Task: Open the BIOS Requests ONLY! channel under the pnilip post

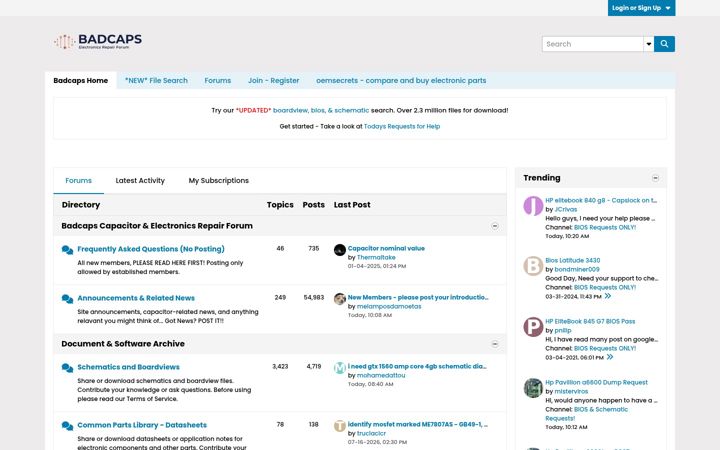Action: coord(605,349)
